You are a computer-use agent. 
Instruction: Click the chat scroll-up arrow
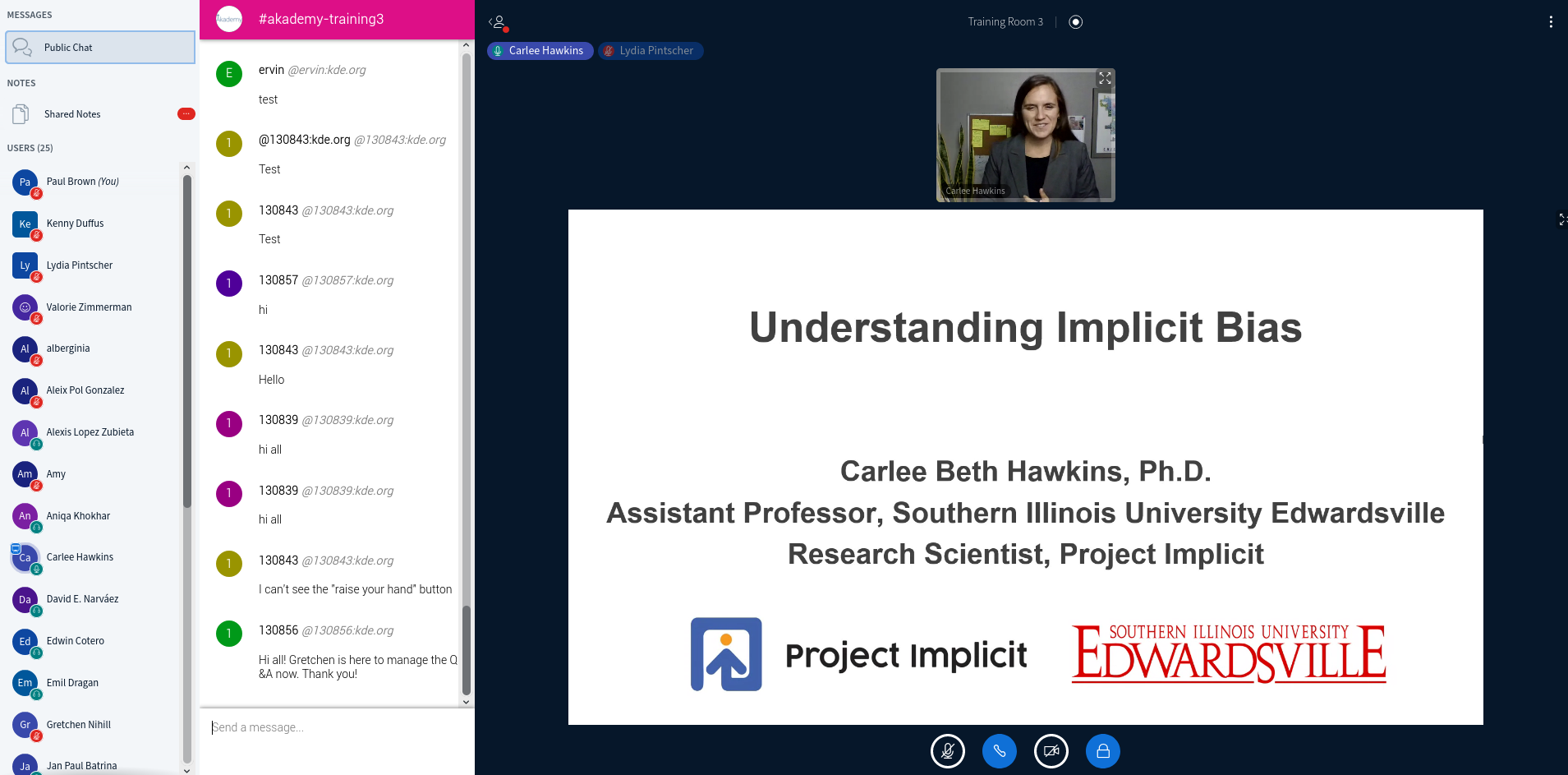467,45
